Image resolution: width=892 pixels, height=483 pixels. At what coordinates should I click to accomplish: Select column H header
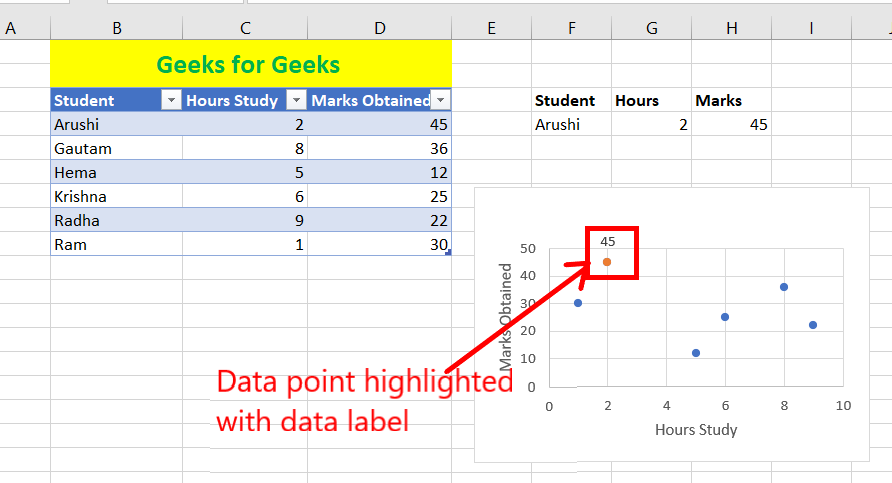coord(732,28)
